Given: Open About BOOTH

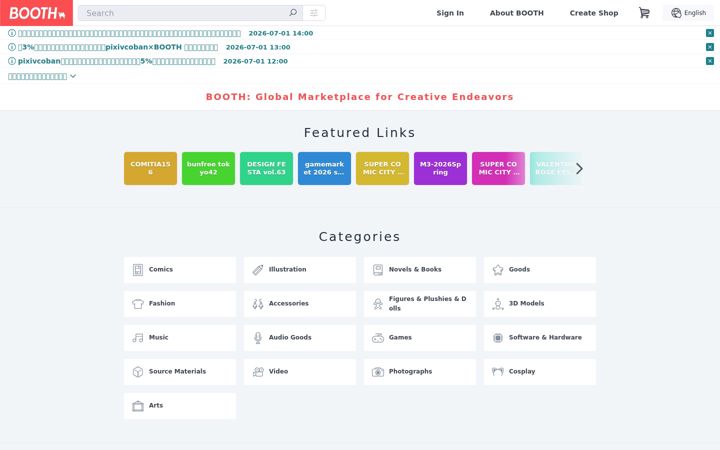Looking at the screenshot, I should 517,13.
